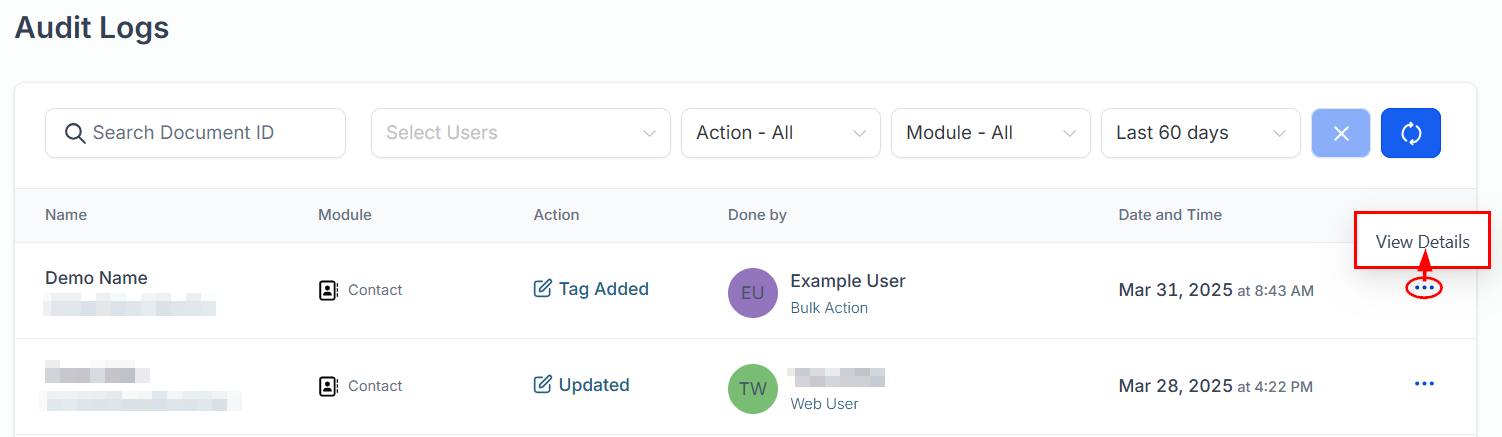Click the Tag Added edit icon

[x=543, y=289]
